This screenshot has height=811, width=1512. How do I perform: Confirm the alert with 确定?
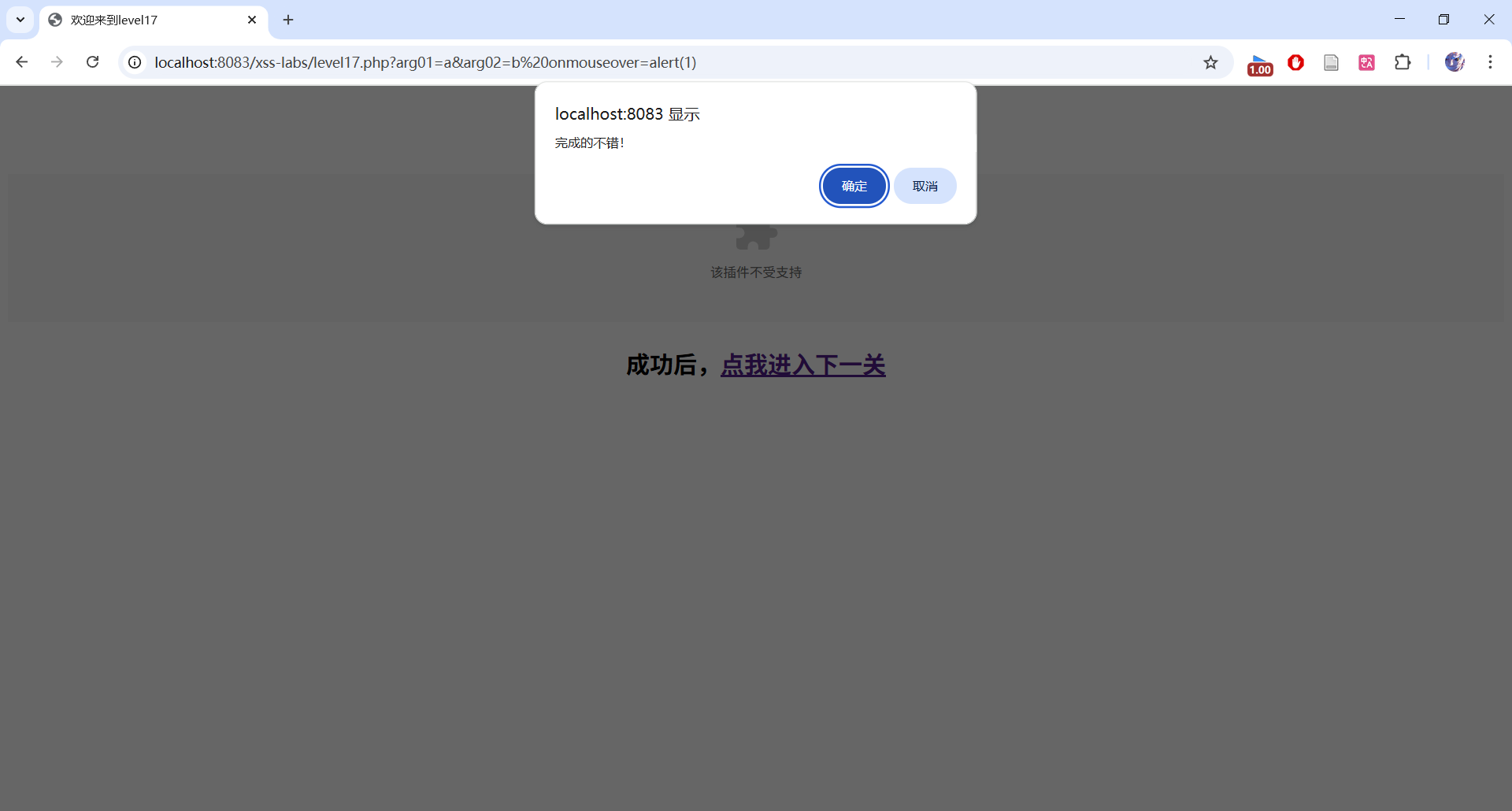pos(854,186)
